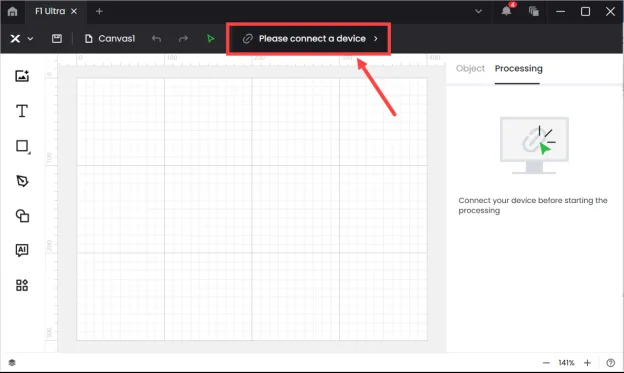The image size is (624, 373).
Task: Redo the last action
Action: 183,39
